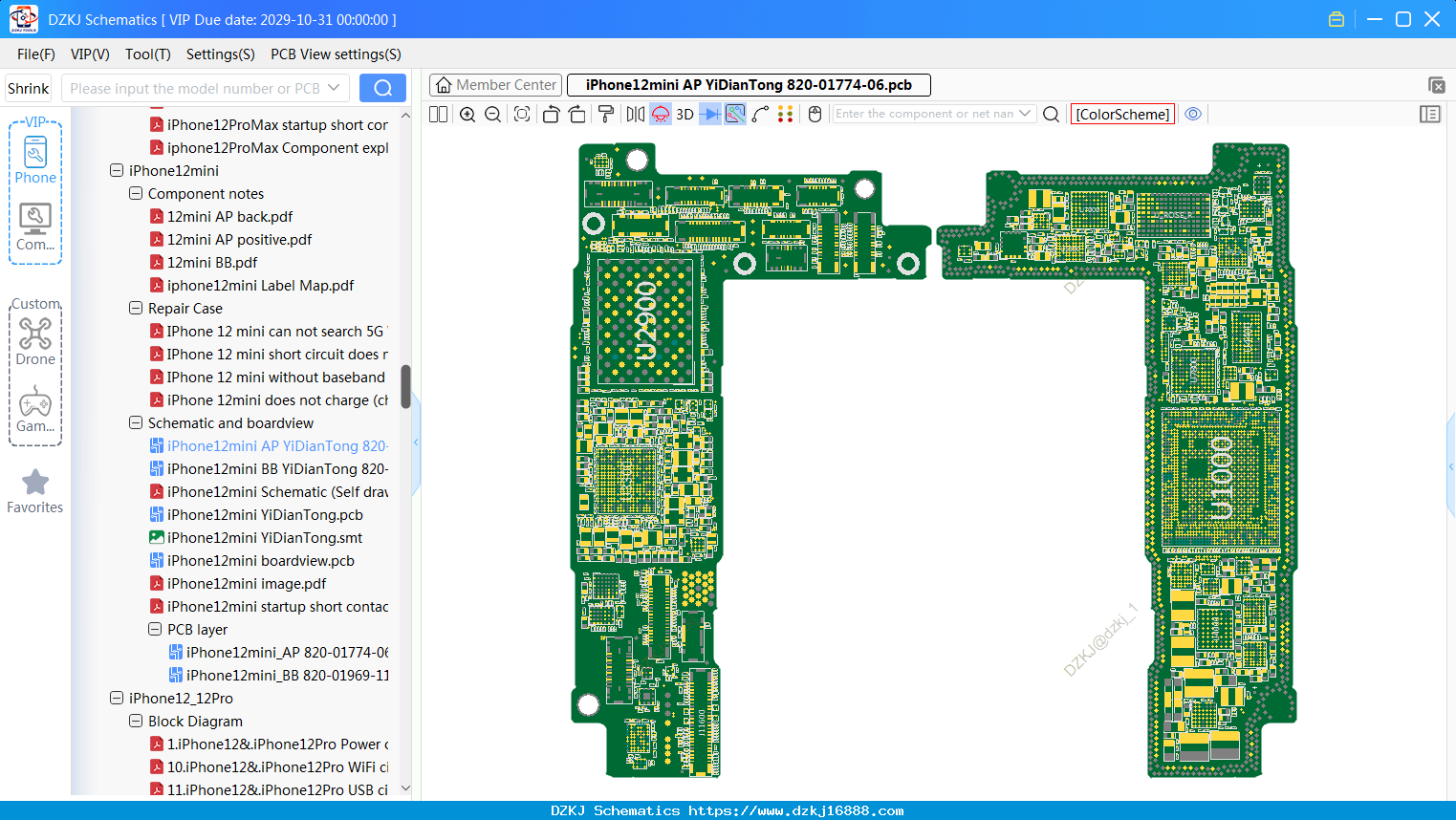
Task: Open the ColorScheme picker
Action: click(1122, 114)
